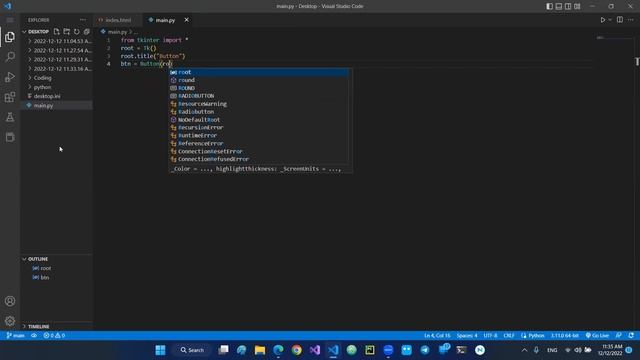Expand folder 2022-12-12 11.04.53
640x360 pixels.
[x=57, y=41]
